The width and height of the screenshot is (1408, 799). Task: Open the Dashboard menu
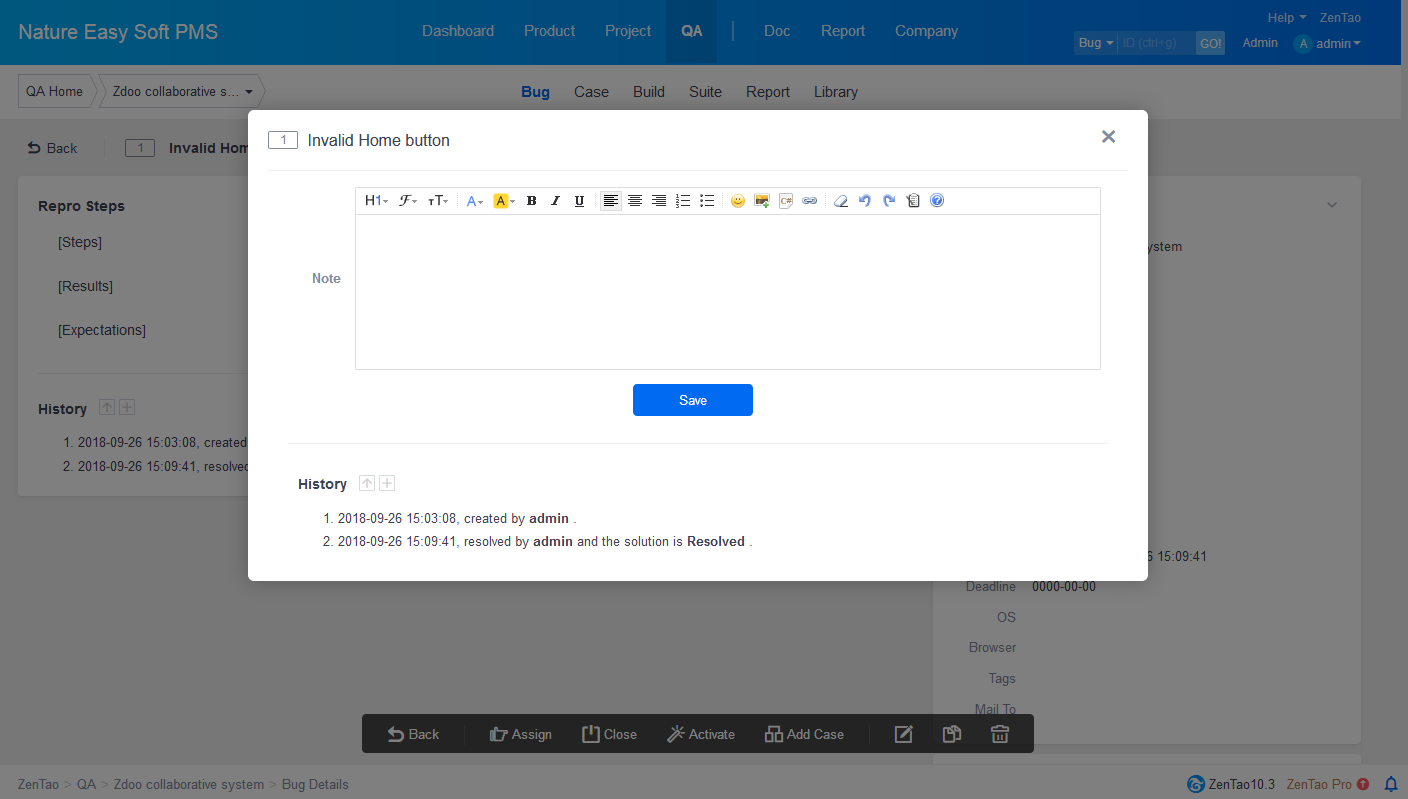(458, 31)
